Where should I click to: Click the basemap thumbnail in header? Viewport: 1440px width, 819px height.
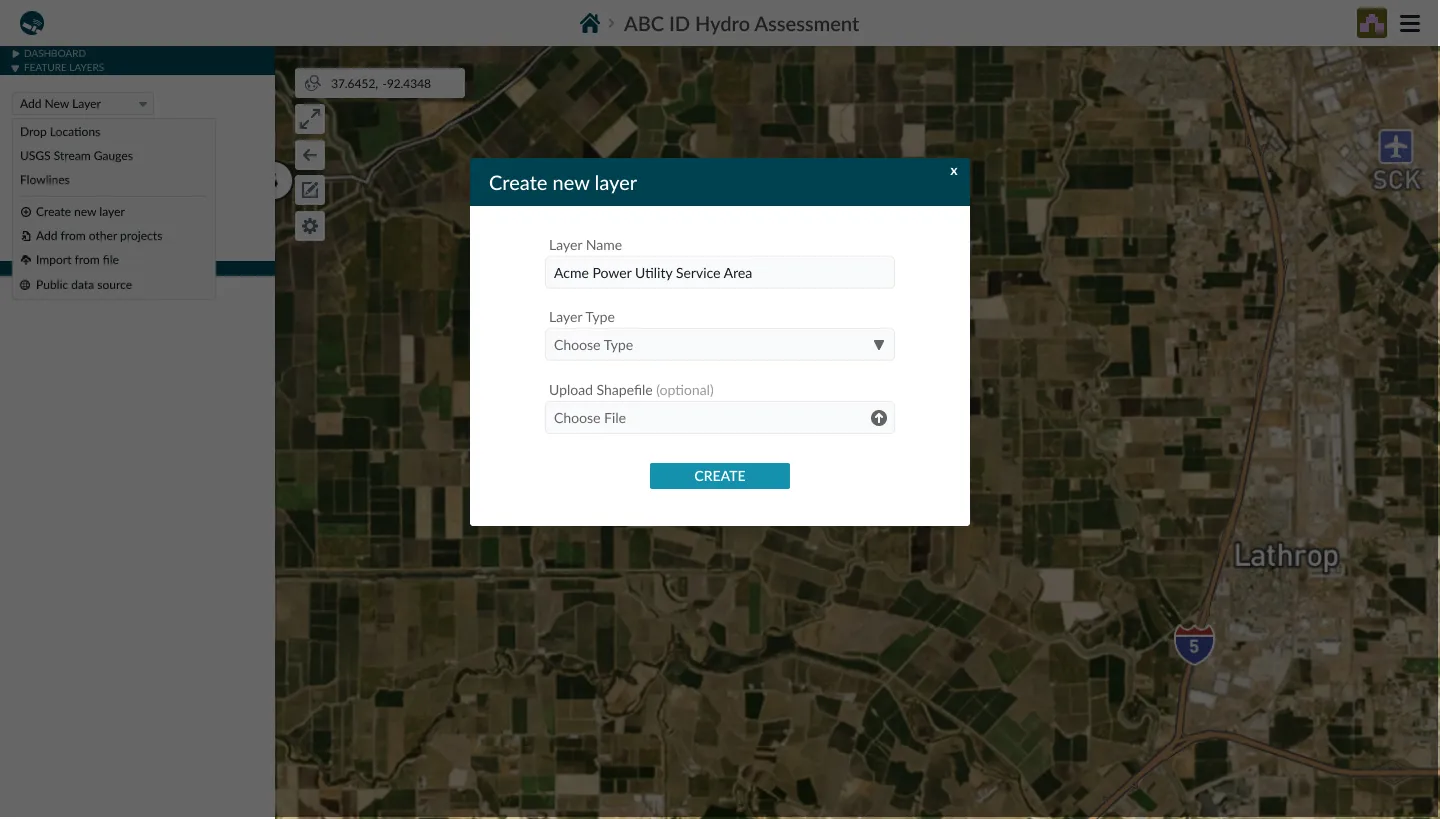[1371, 23]
